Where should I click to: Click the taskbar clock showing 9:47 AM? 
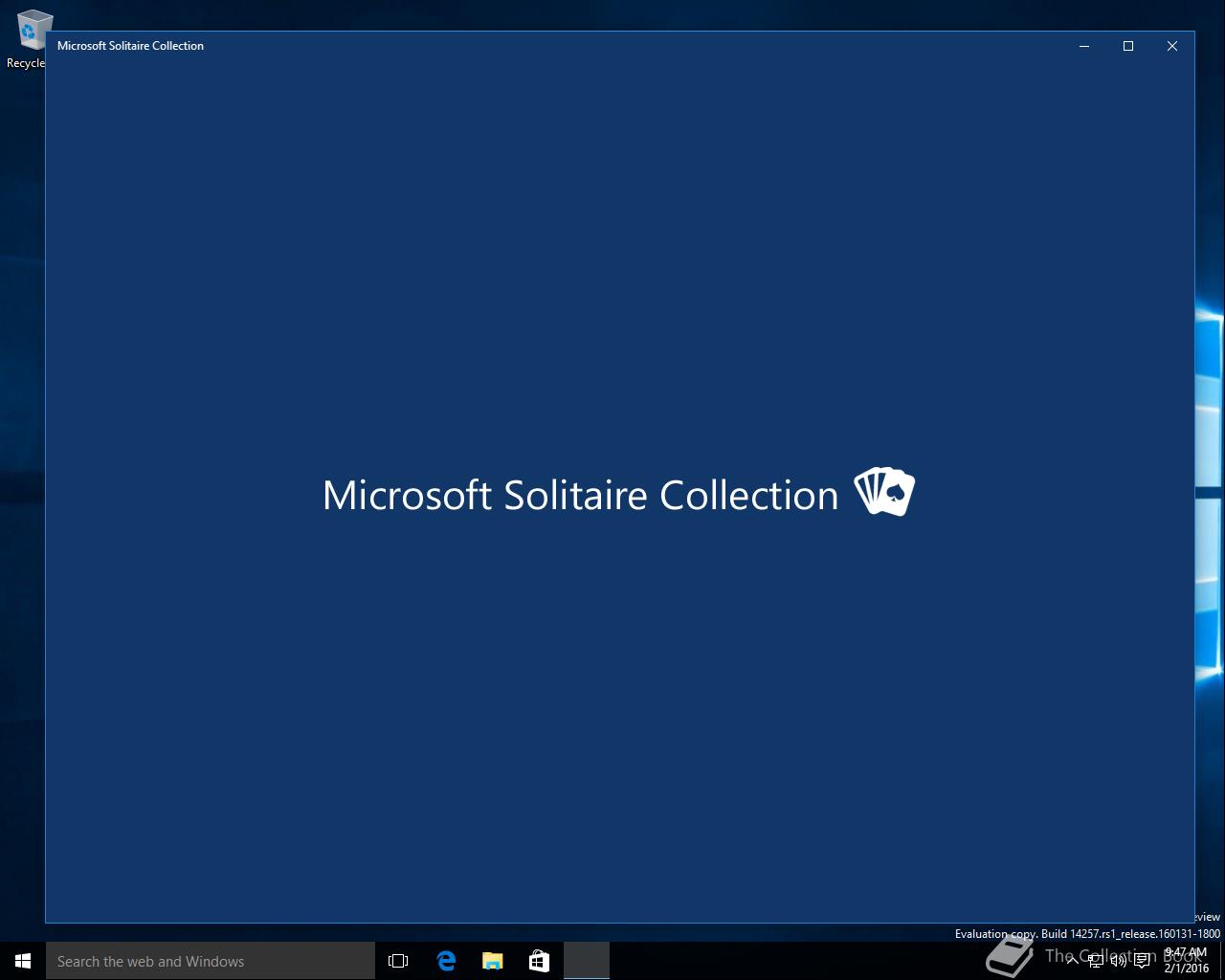coord(1187,961)
